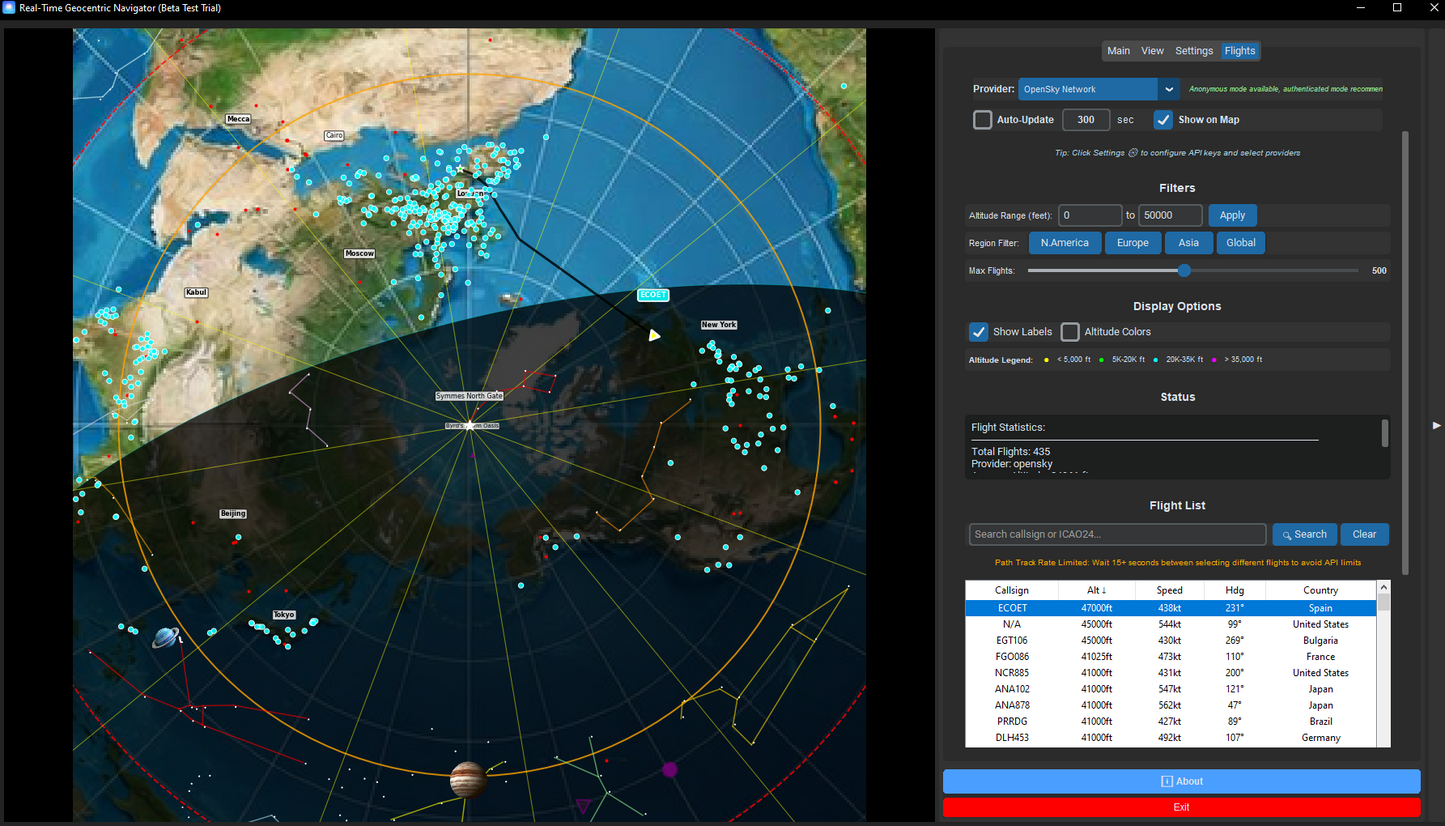Click the white aircraft triangle on the map

pyautogui.click(x=654, y=335)
